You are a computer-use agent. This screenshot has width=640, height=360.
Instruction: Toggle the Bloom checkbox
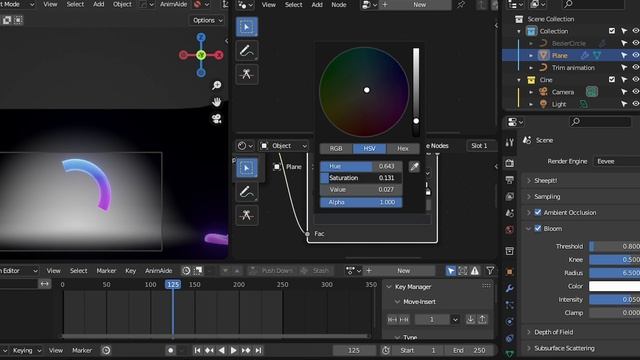[538, 228]
